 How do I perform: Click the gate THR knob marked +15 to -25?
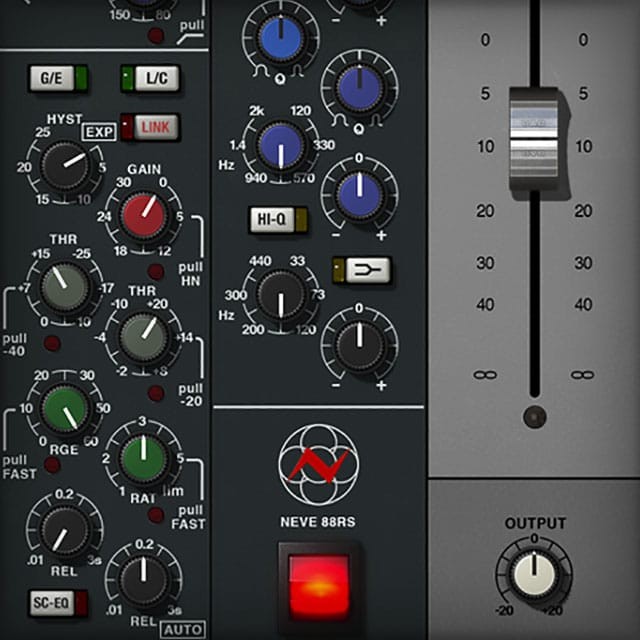[x=63, y=290]
